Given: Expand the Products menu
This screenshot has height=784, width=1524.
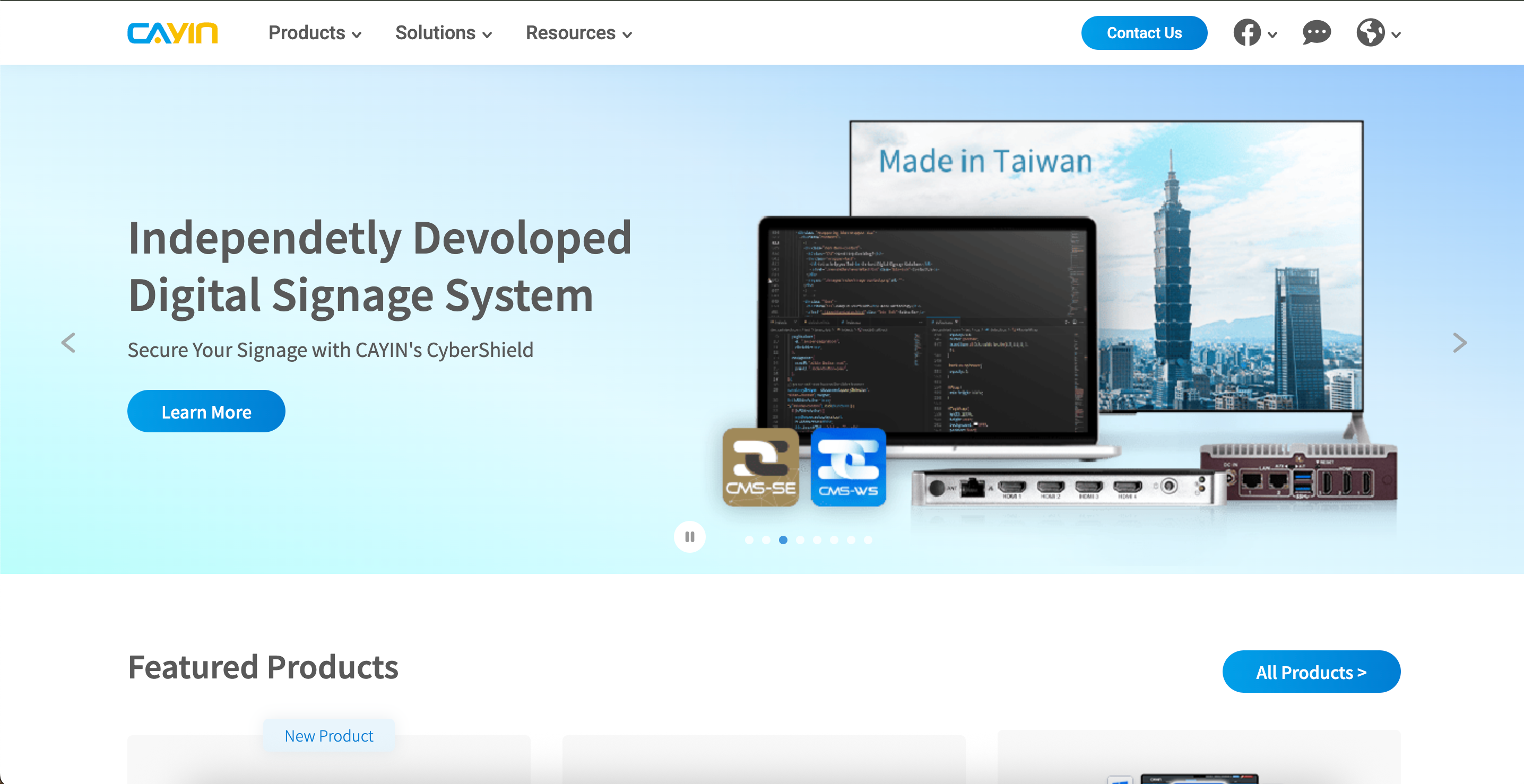Looking at the screenshot, I should [x=315, y=33].
